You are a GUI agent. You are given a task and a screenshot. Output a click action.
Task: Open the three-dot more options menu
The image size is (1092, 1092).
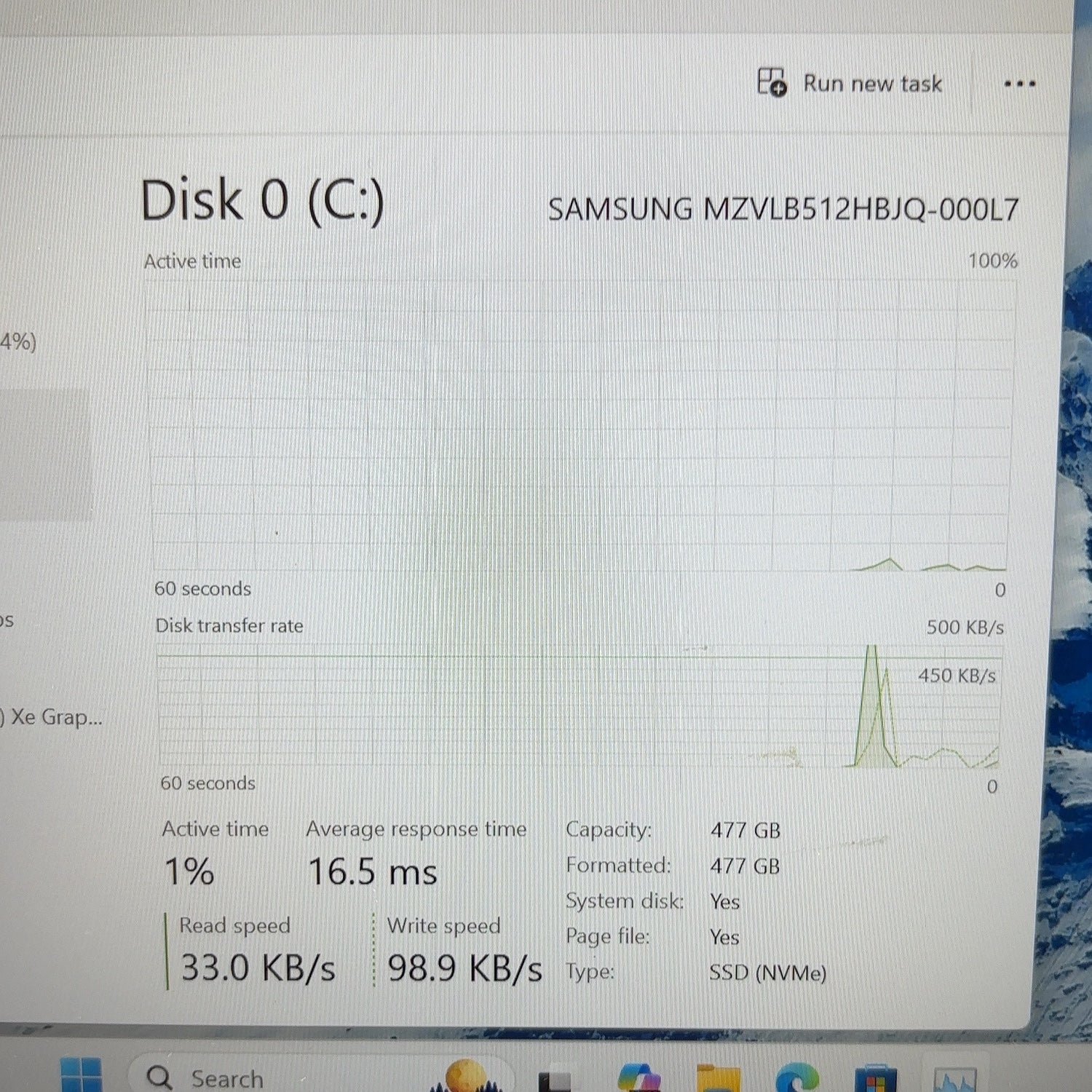pyautogui.click(x=1019, y=84)
